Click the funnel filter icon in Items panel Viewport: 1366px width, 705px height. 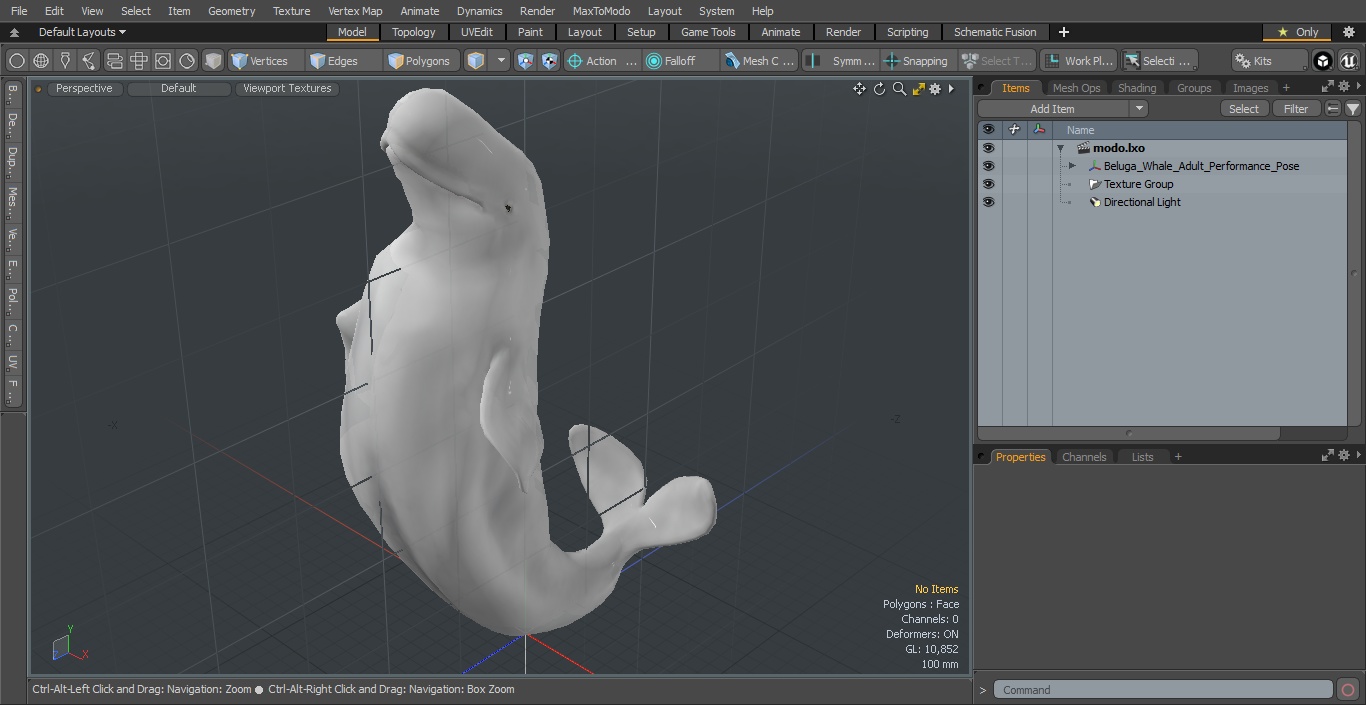[1353, 108]
